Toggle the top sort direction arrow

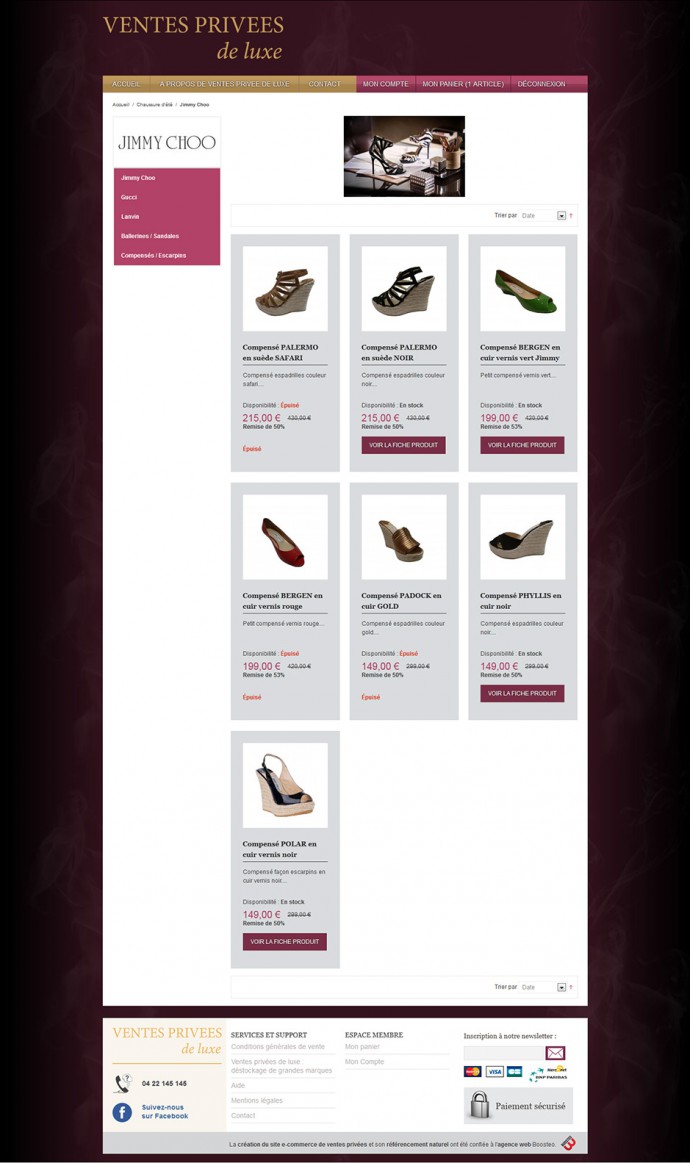point(571,216)
